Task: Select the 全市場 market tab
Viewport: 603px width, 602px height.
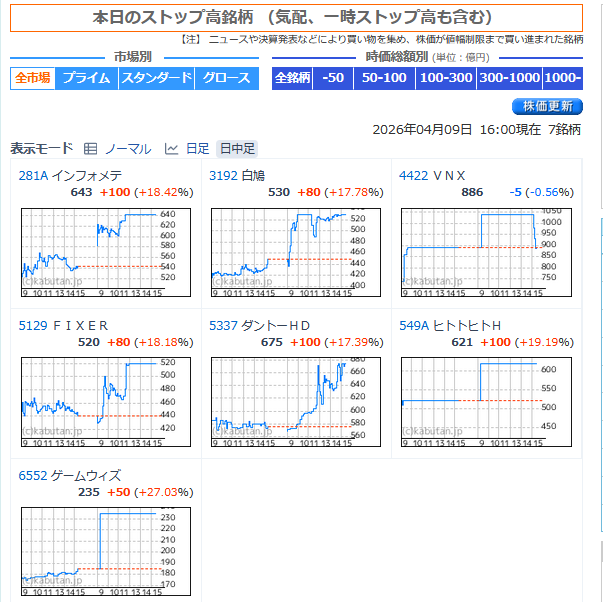Action: 33,78
